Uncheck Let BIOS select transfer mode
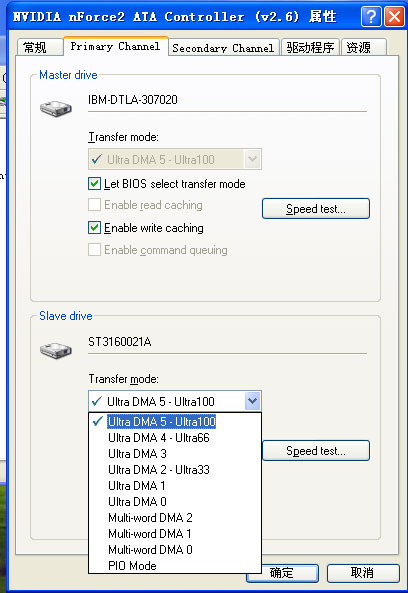The height and width of the screenshot is (593, 408). pos(94,184)
